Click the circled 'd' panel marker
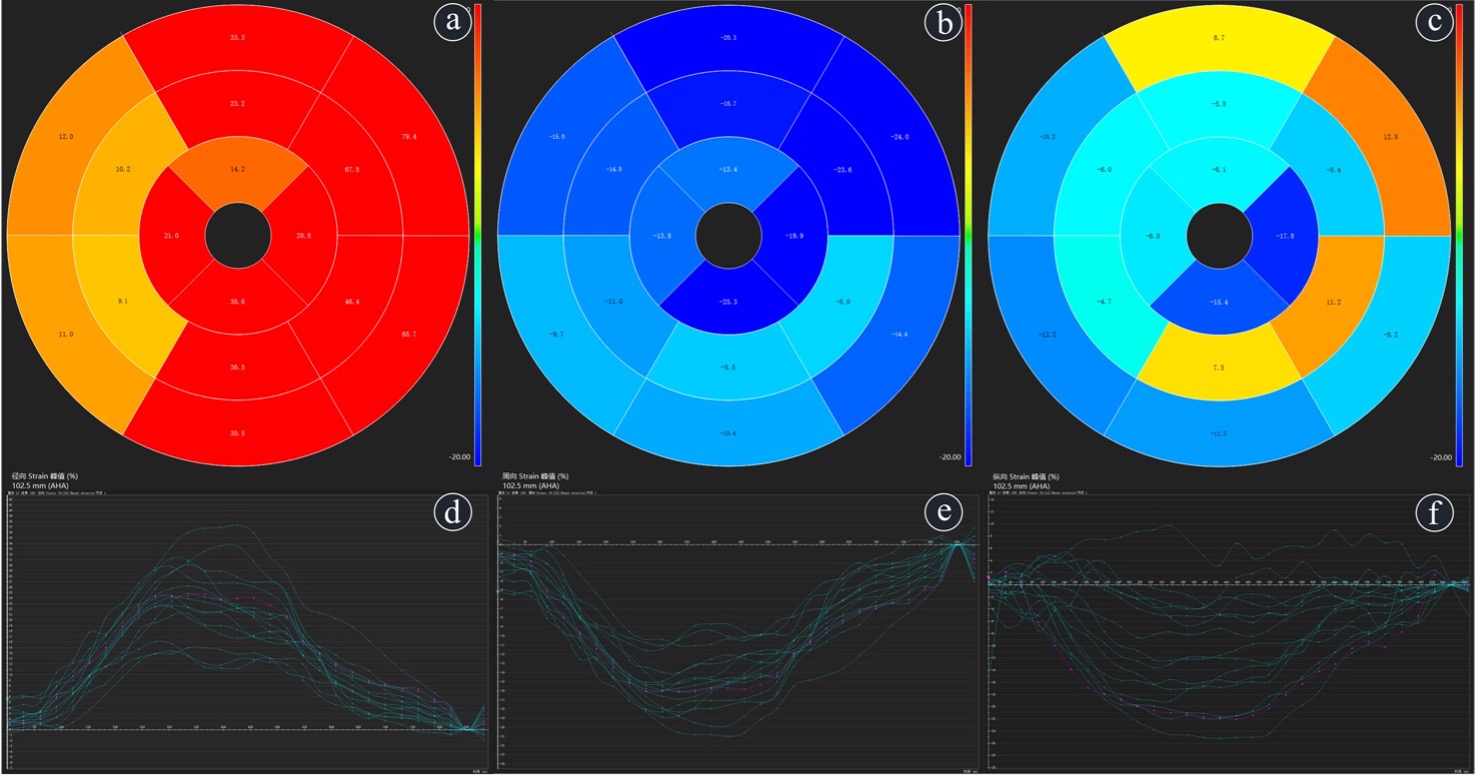The height and width of the screenshot is (779, 1478). pyautogui.click(x=452, y=514)
